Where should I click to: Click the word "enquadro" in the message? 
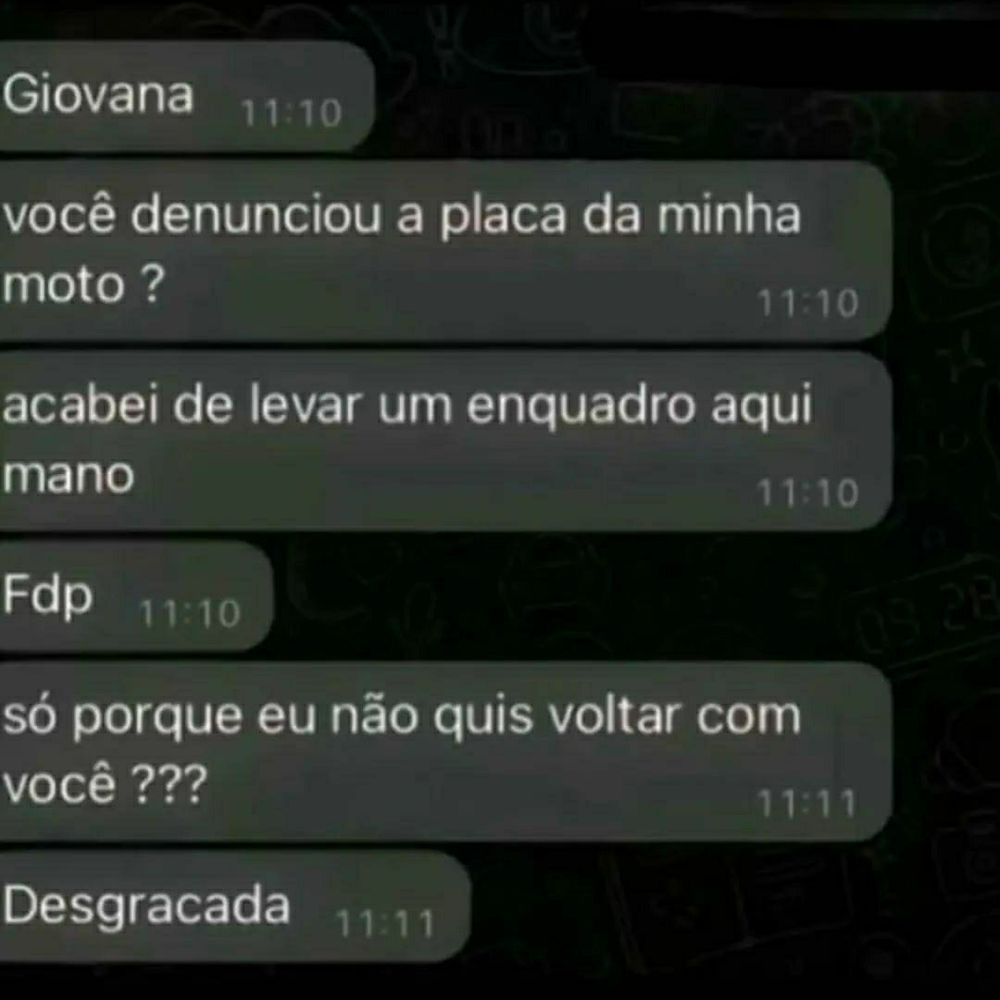(581, 407)
